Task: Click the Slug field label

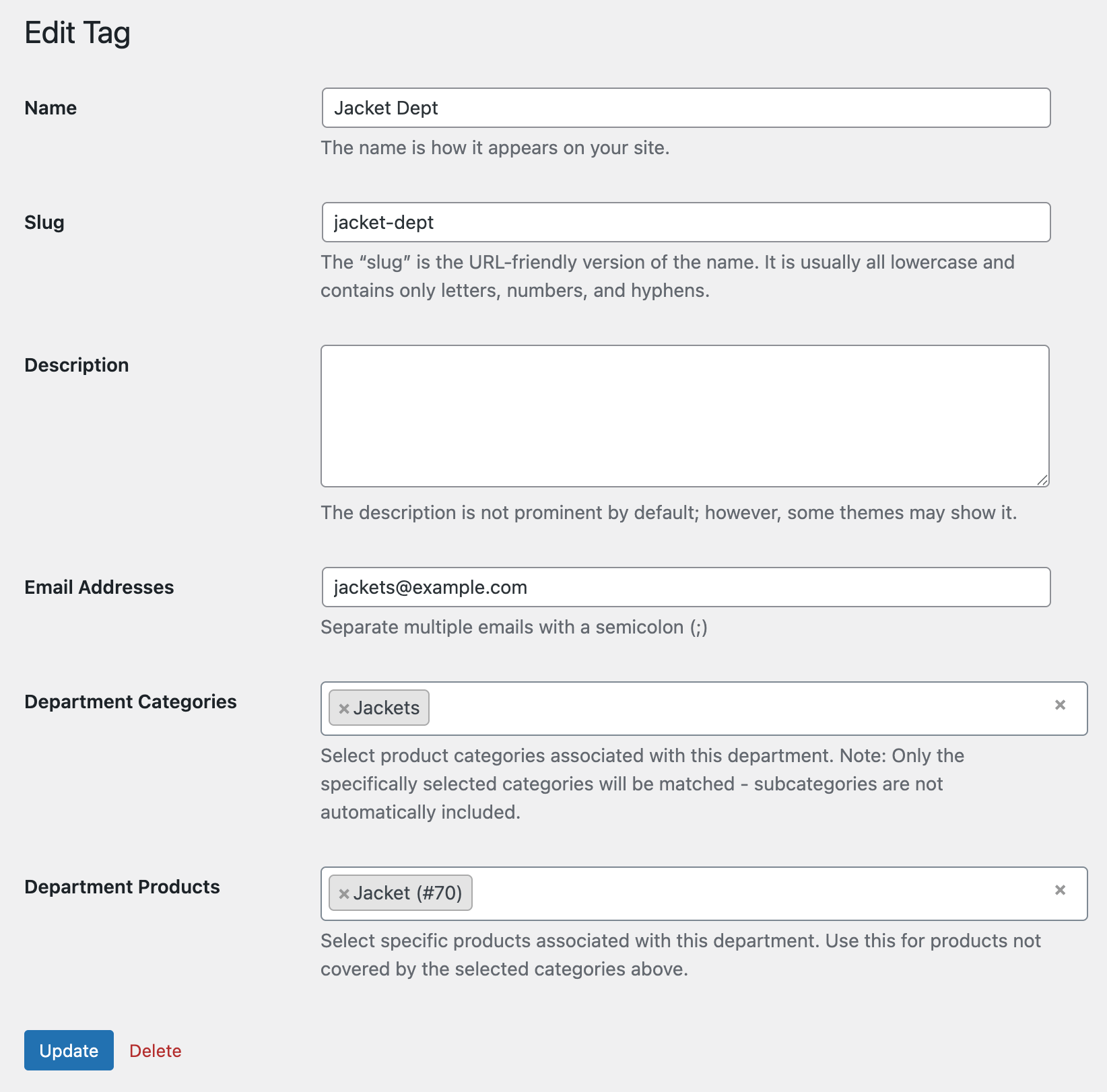Action: tap(44, 222)
